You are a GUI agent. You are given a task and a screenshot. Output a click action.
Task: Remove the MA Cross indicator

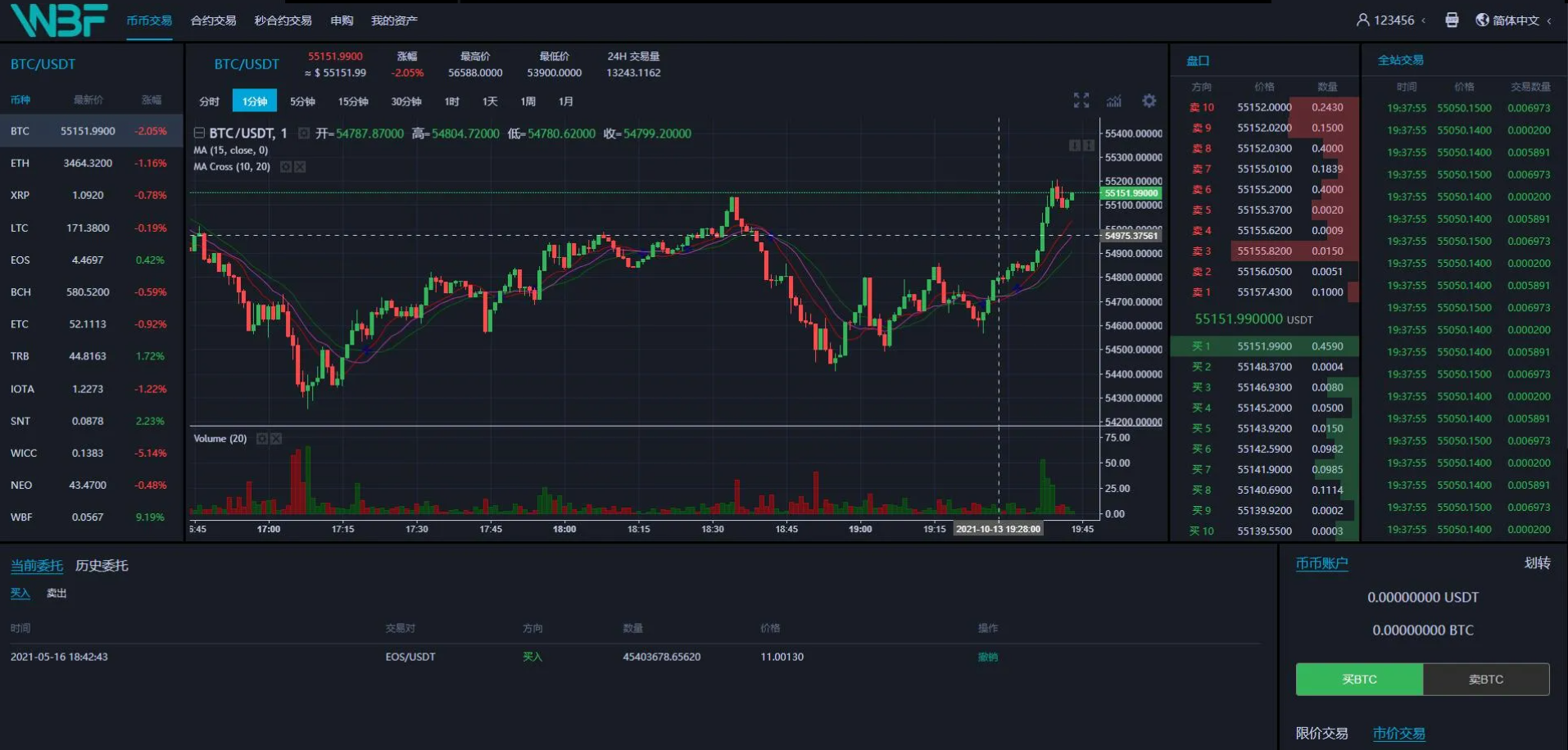click(300, 167)
